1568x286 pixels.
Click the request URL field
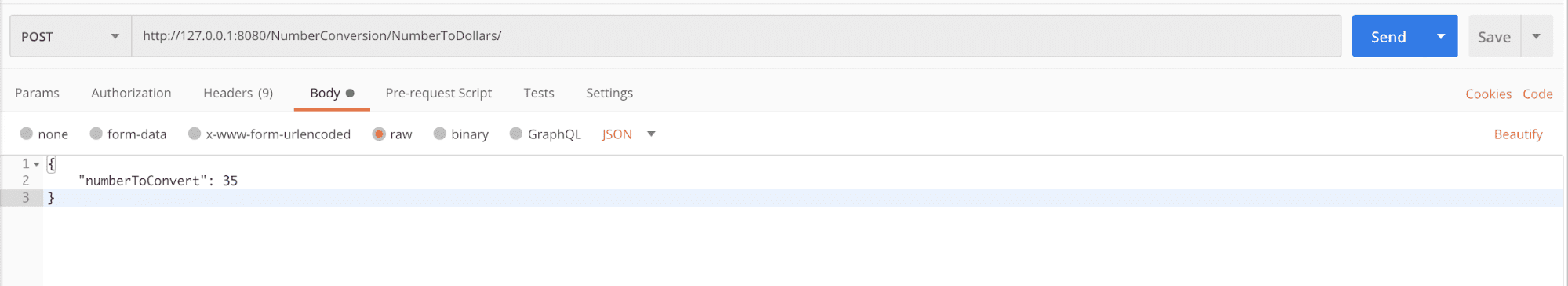[x=736, y=36]
